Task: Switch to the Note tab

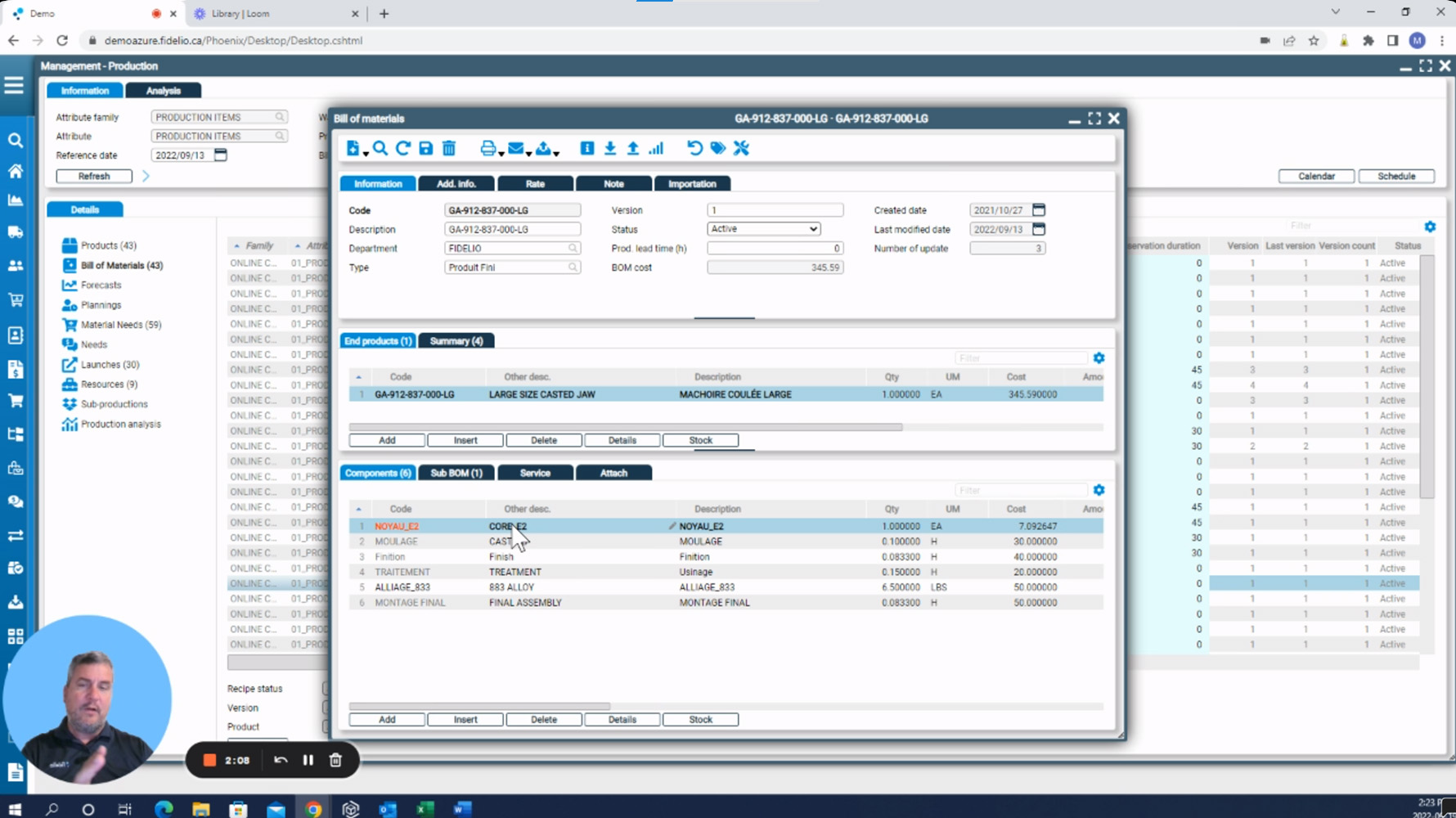Action: pyautogui.click(x=613, y=184)
